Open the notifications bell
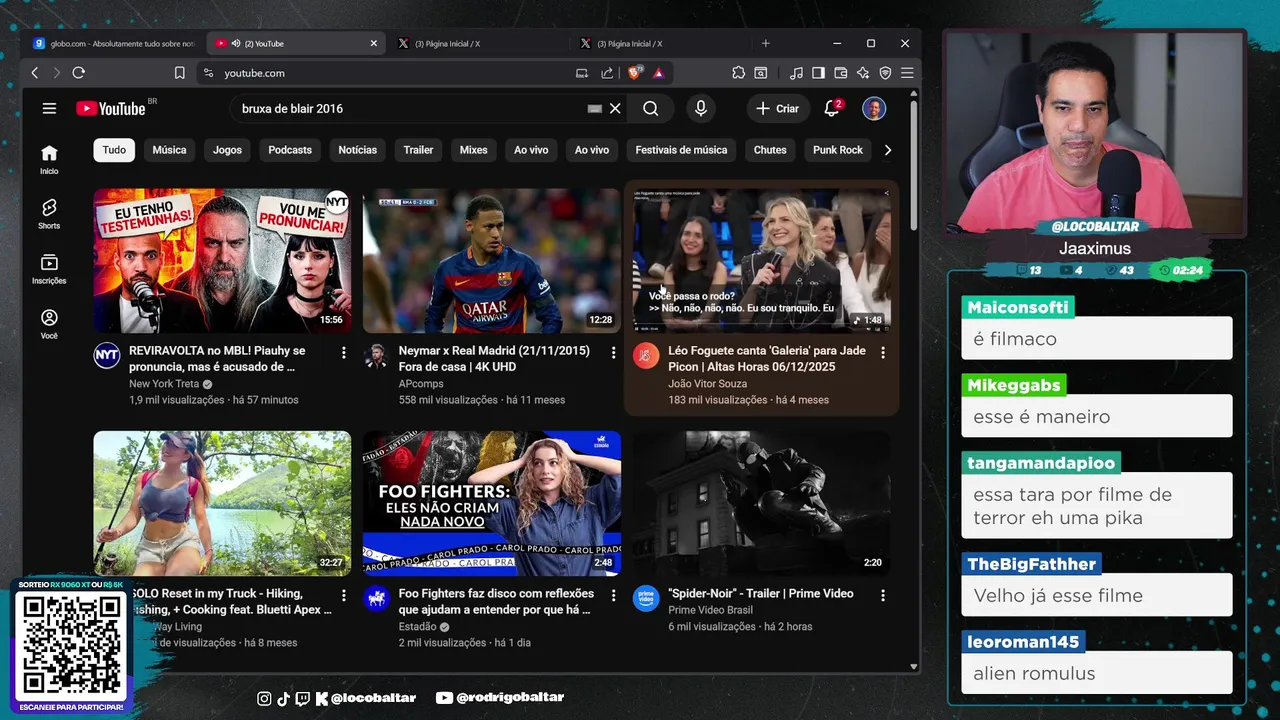 pos(831,108)
